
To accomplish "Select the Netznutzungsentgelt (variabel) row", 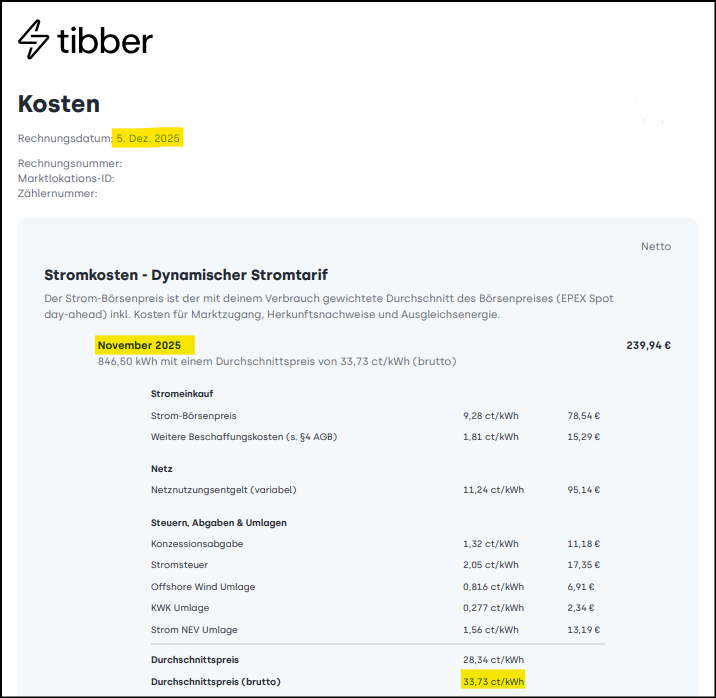I will [224, 490].
